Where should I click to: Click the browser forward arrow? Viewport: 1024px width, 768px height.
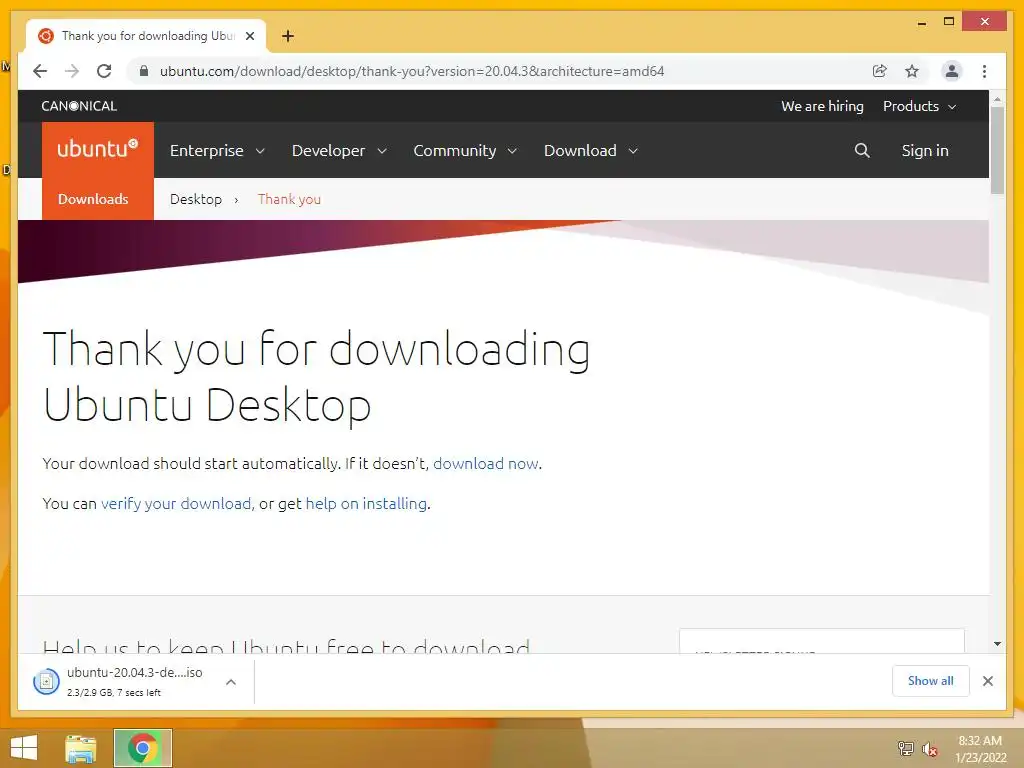(72, 71)
